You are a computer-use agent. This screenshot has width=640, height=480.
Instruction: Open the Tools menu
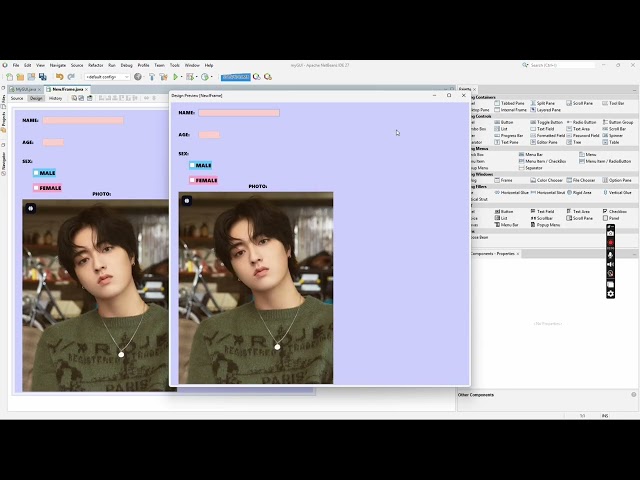click(x=175, y=65)
